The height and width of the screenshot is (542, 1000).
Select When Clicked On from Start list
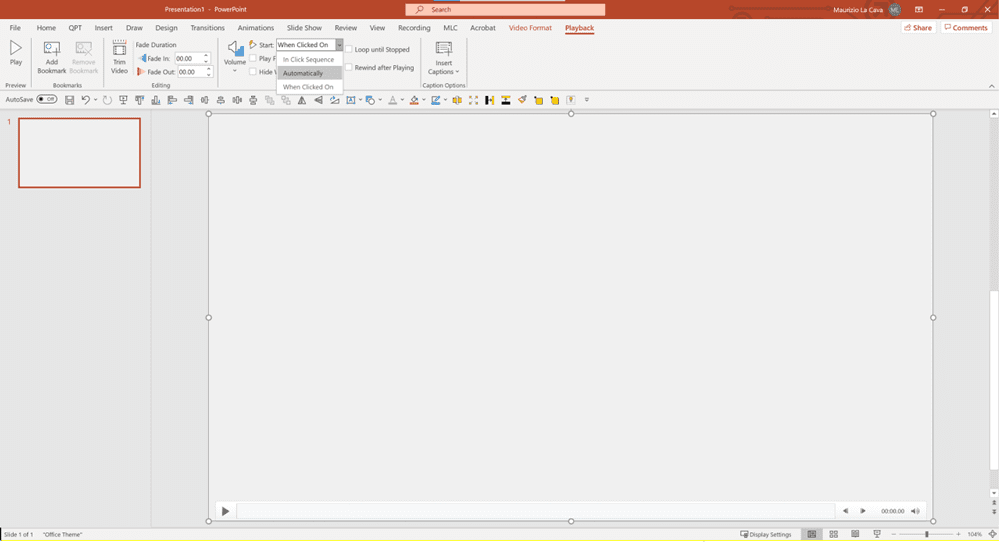[x=310, y=87]
